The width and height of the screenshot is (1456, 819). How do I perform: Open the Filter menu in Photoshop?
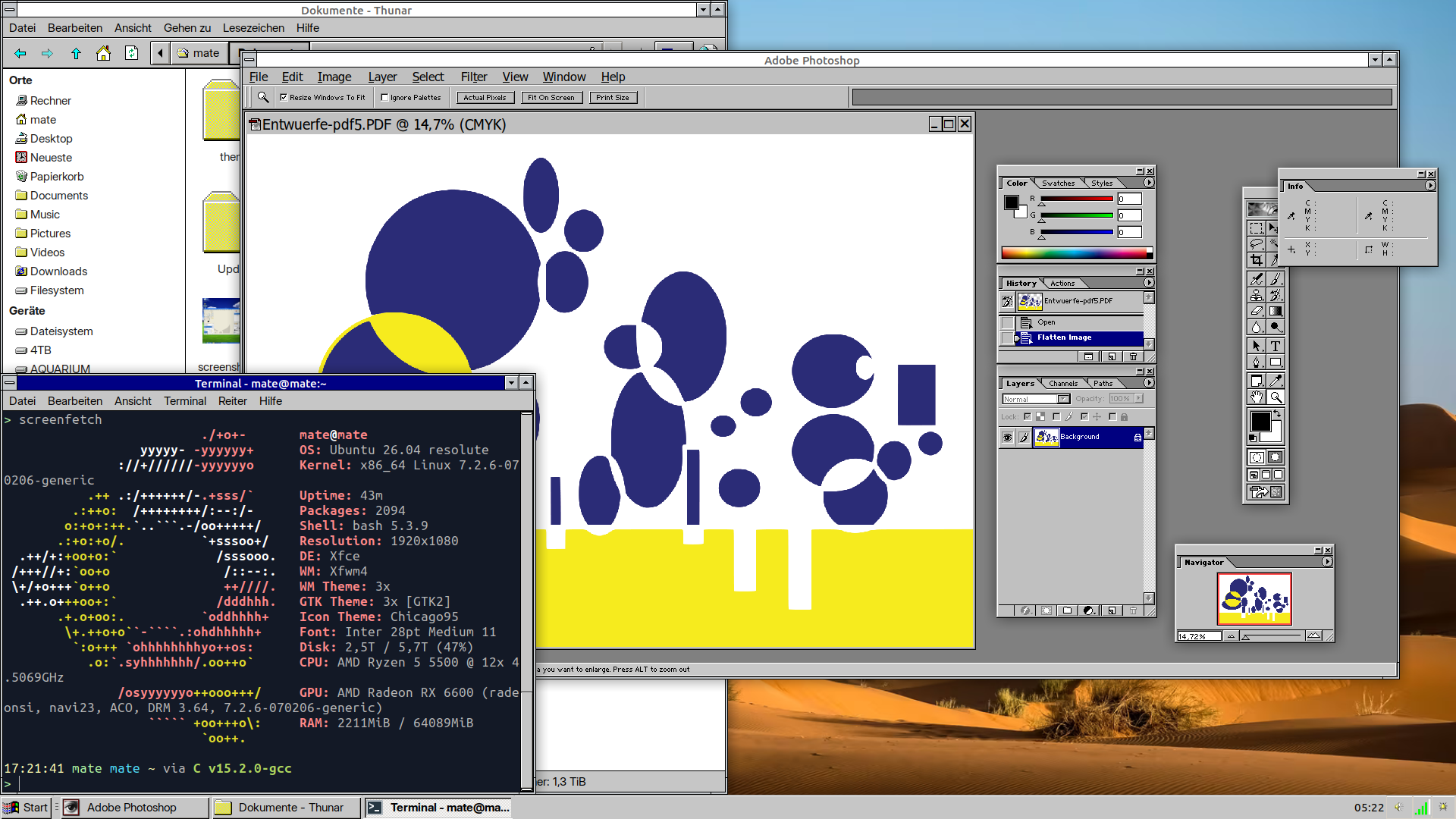coord(474,77)
